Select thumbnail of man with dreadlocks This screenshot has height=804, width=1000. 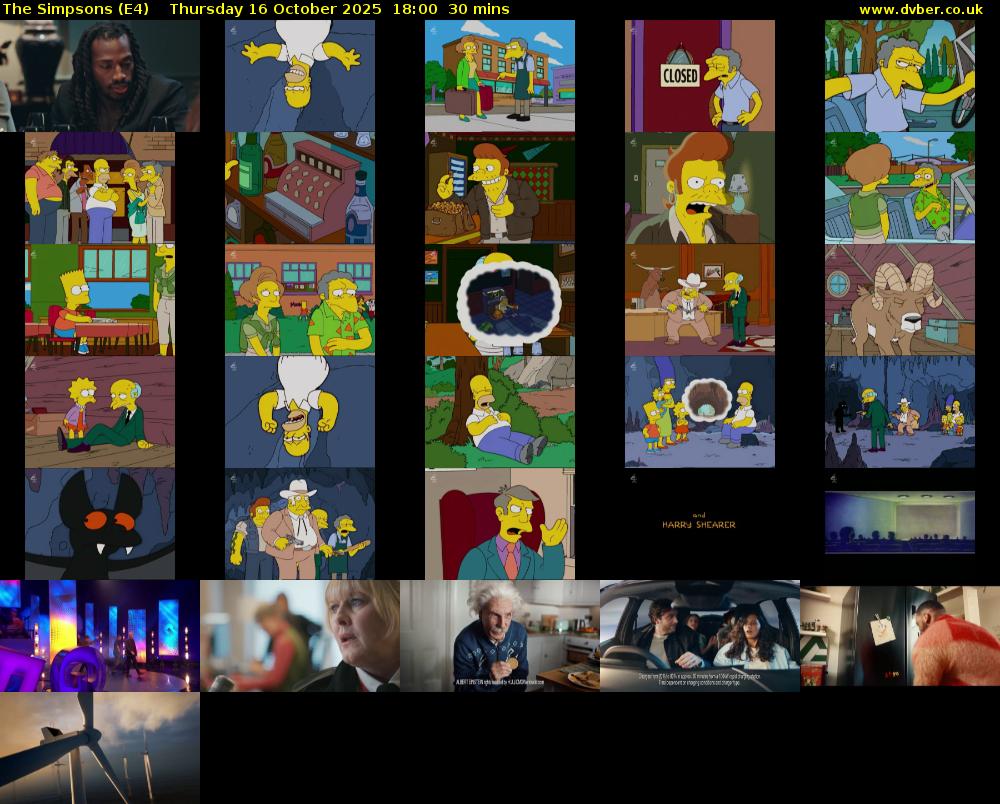tap(100, 76)
